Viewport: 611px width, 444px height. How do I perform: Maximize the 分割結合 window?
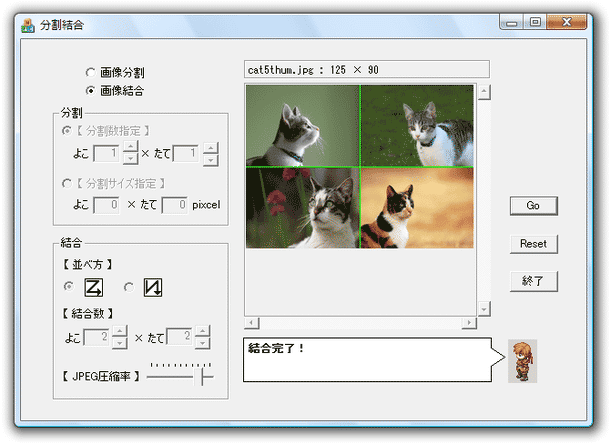[x=535, y=22]
